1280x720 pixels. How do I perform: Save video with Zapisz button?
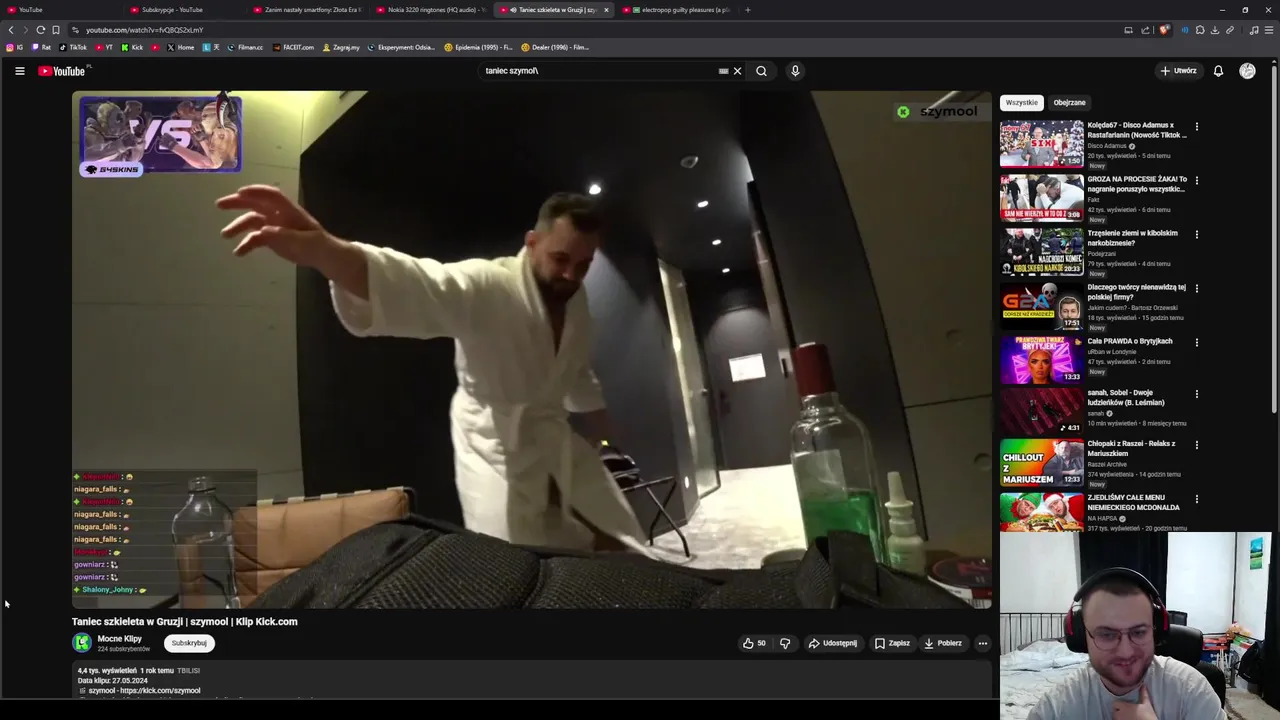(x=892, y=643)
